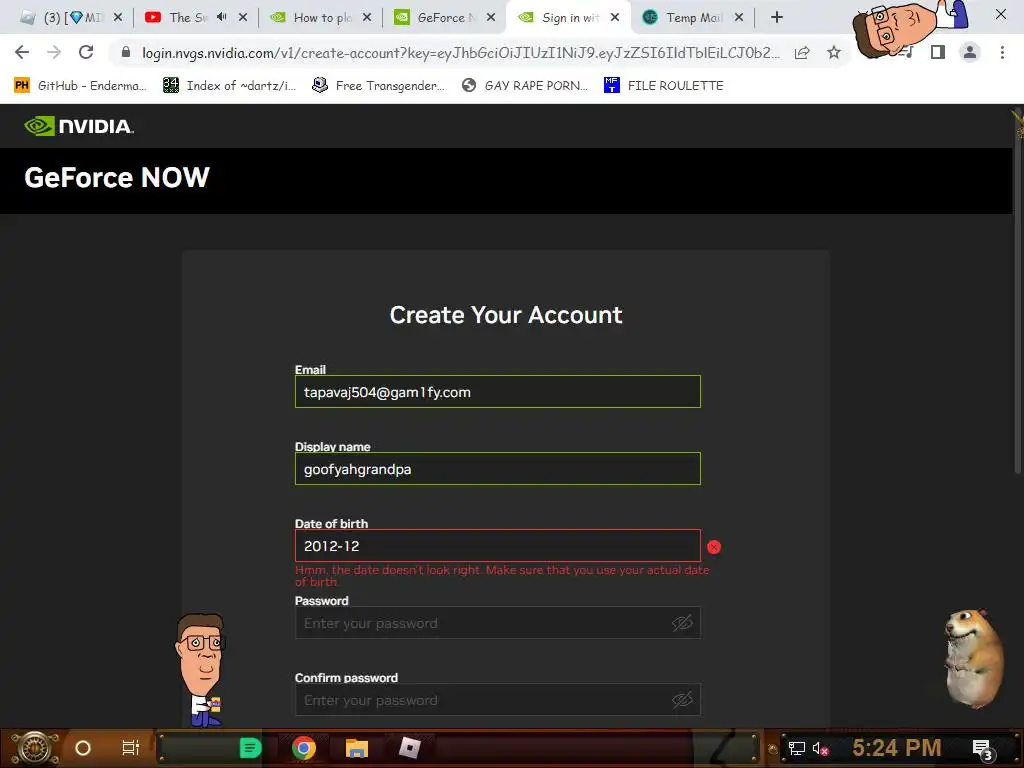
Task: Open the 5:24 PM clock
Action: 897,748
